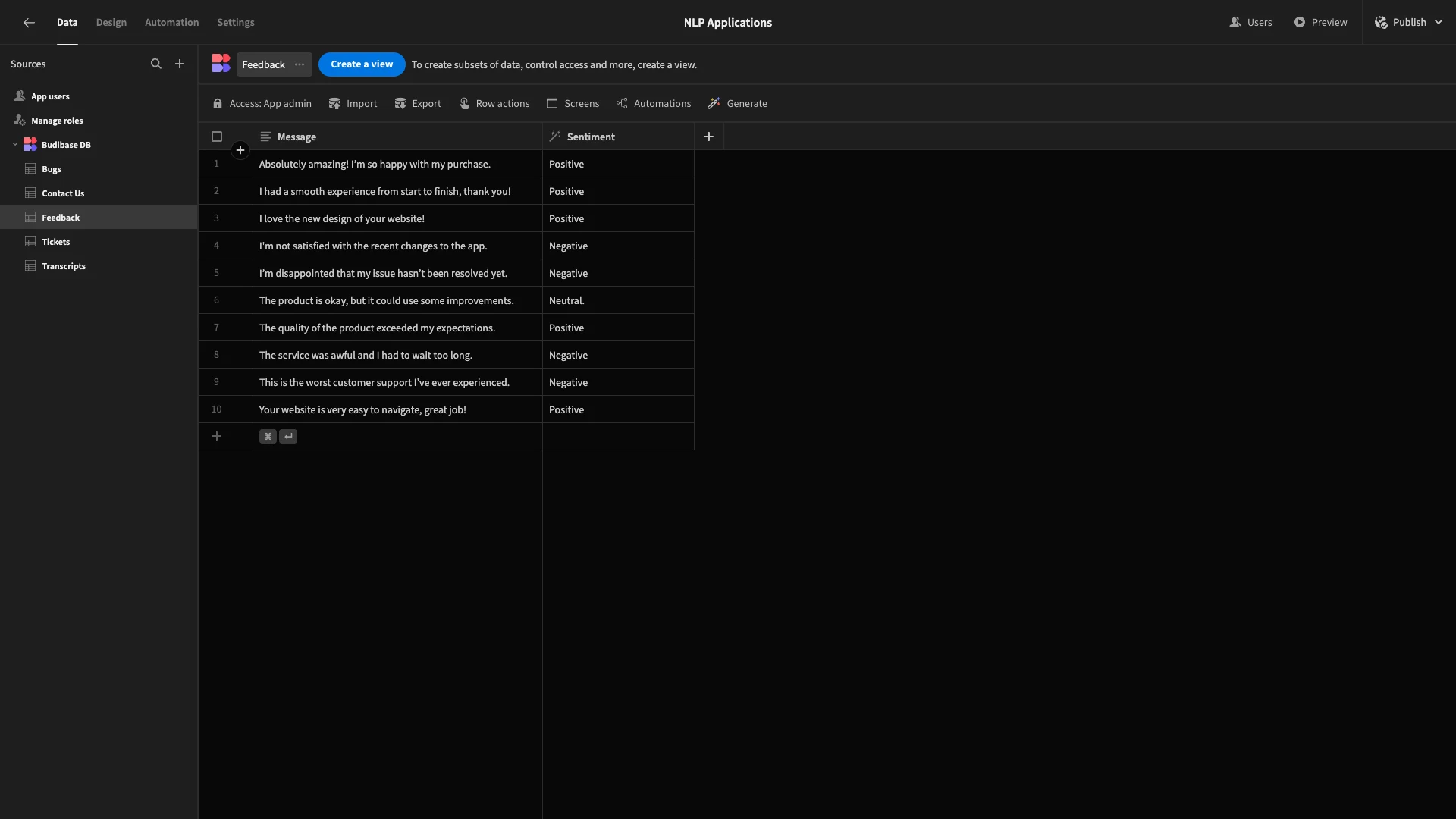Add a new column with plus

pyautogui.click(x=709, y=136)
